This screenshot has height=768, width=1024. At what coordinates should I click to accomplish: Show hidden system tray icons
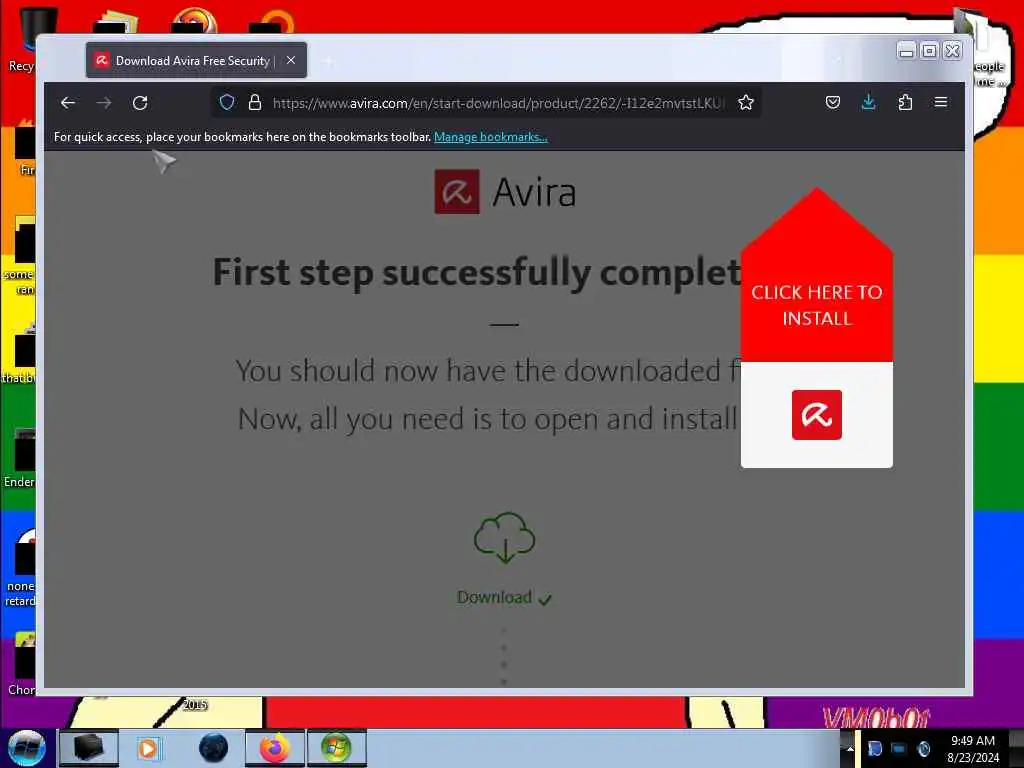point(850,748)
